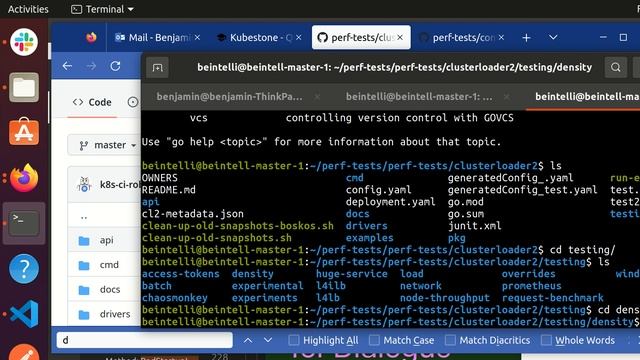Click prometheus directory in terminal listing

(531, 286)
